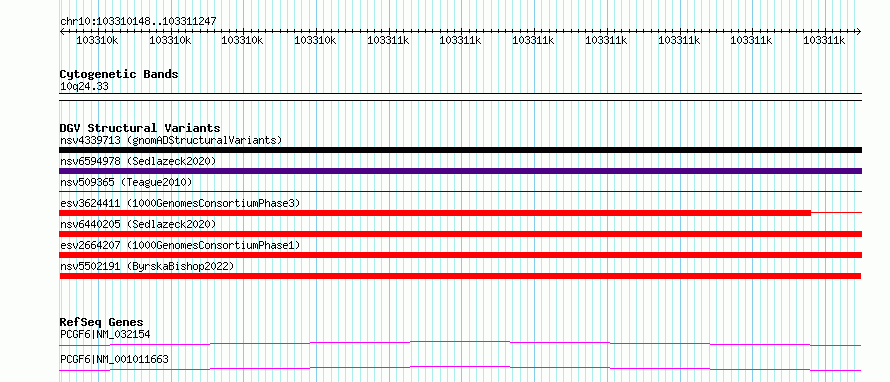Select the red esv2664207 variant bar
The width and height of the screenshot is (890, 382).
[460, 255]
